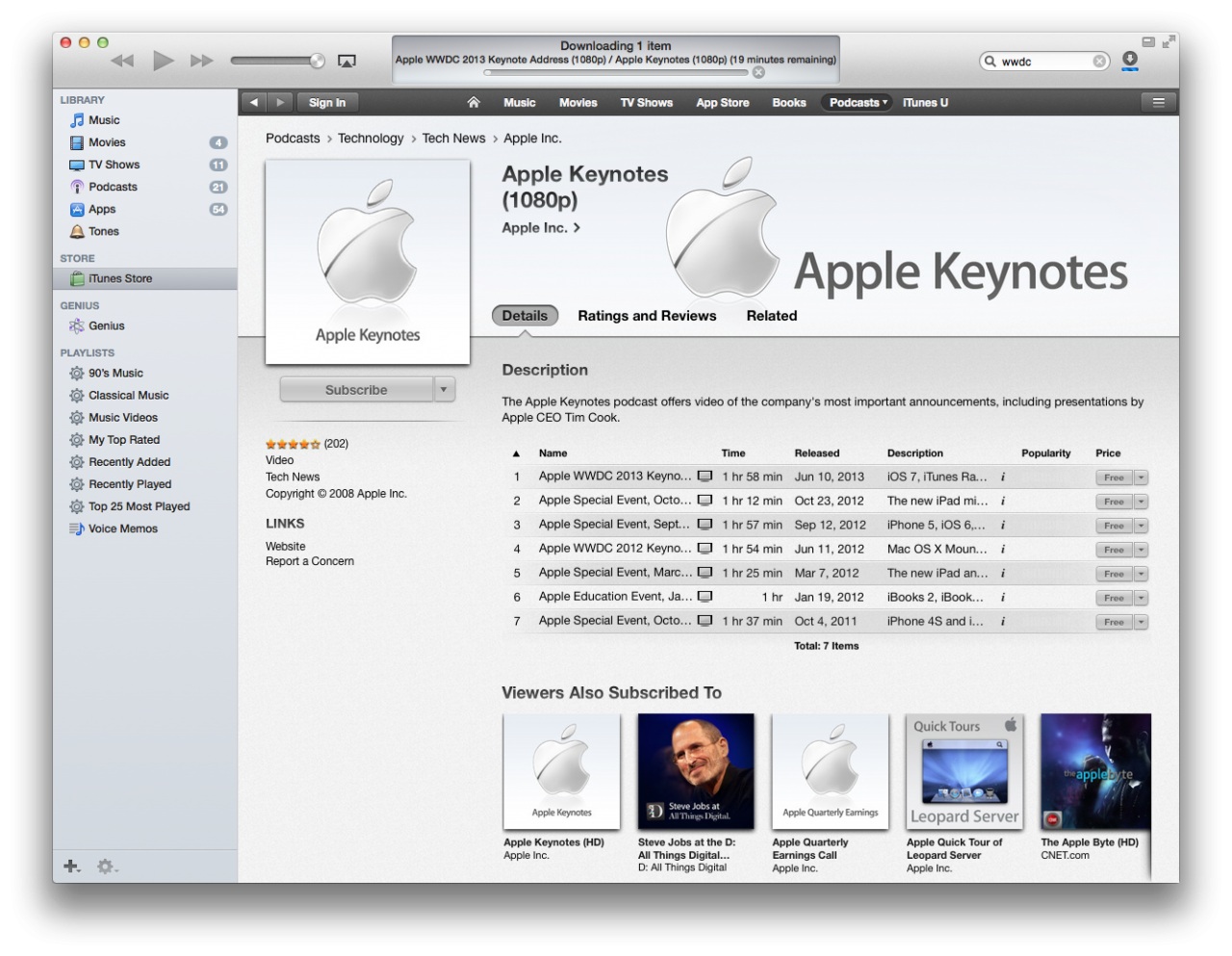Click the Tech News breadcrumb link
The image size is (1232, 956).
pyautogui.click(x=453, y=139)
